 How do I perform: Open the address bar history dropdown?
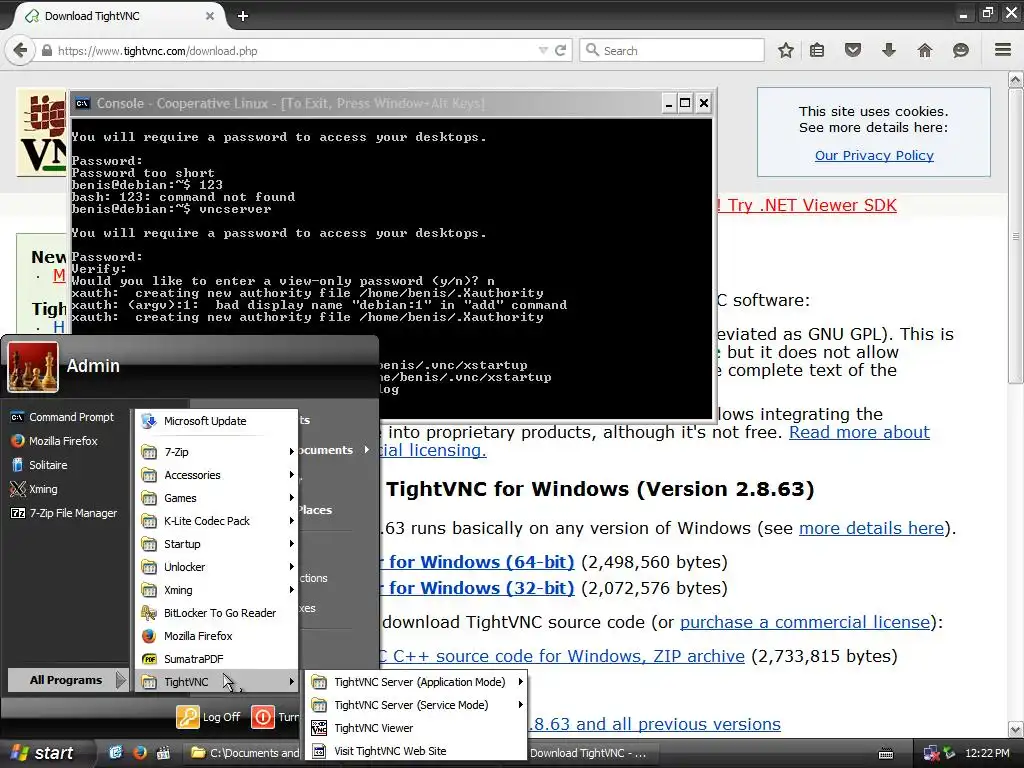[543, 50]
